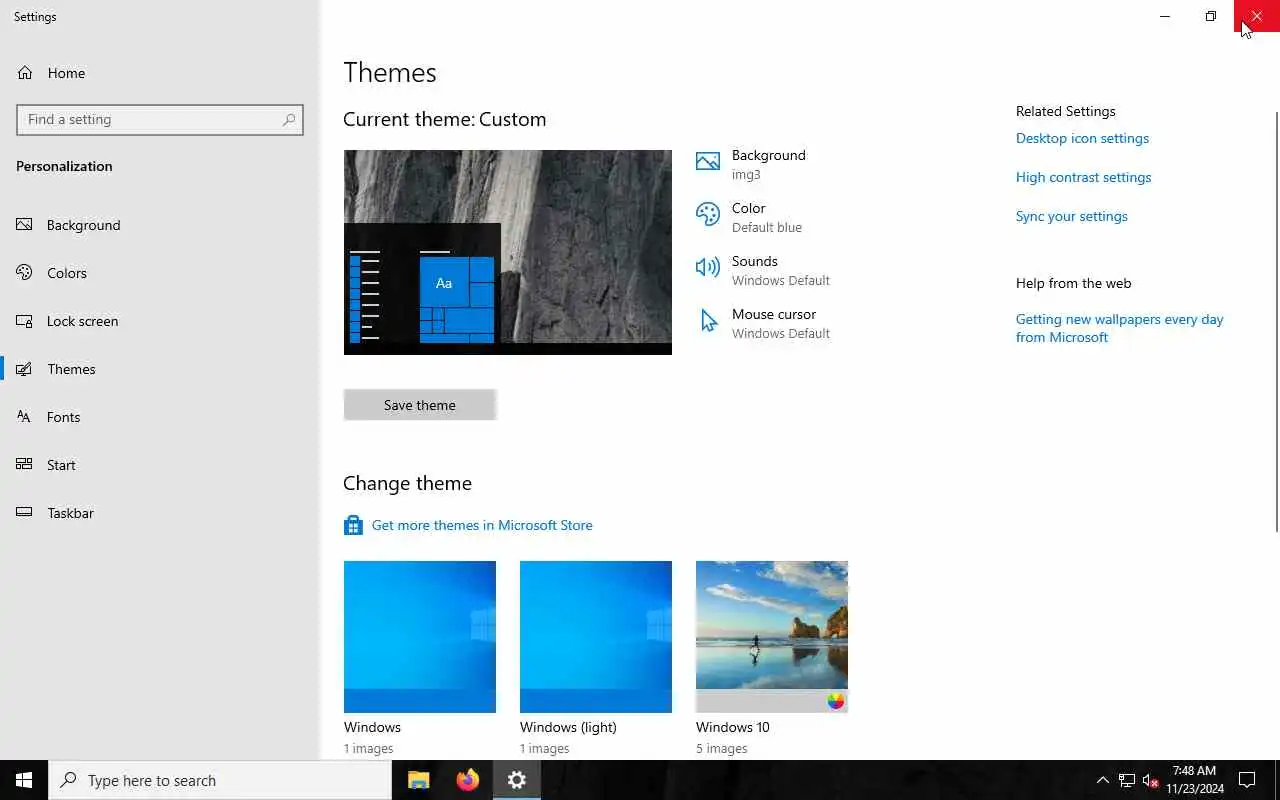Open Taskbar settings page
The height and width of the screenshot is (800, 1280).
point(160,513)
